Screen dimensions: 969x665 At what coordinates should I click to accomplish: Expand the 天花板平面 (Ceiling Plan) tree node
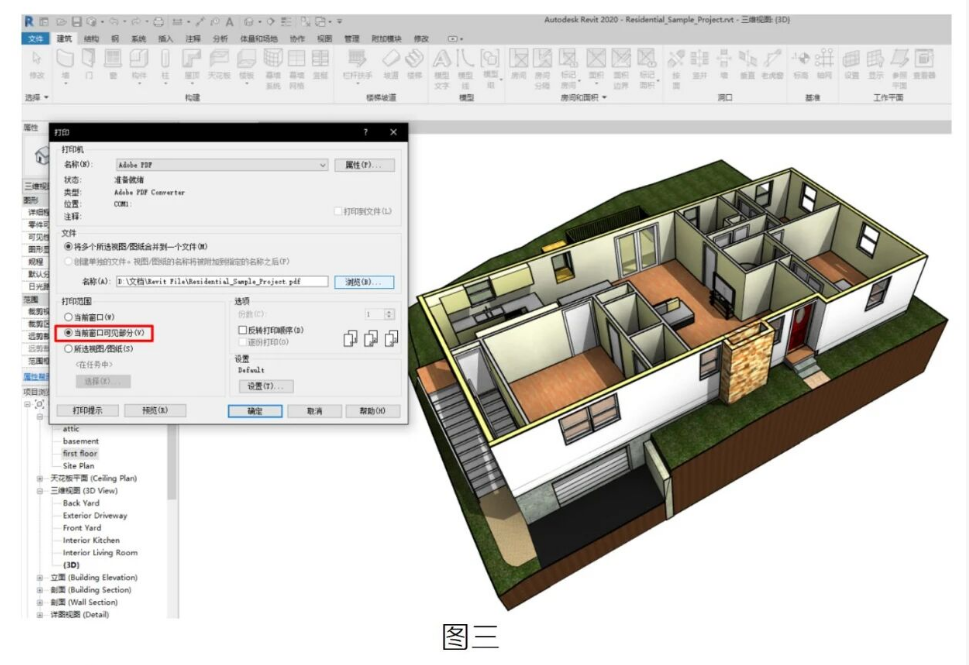coord(40,478)
